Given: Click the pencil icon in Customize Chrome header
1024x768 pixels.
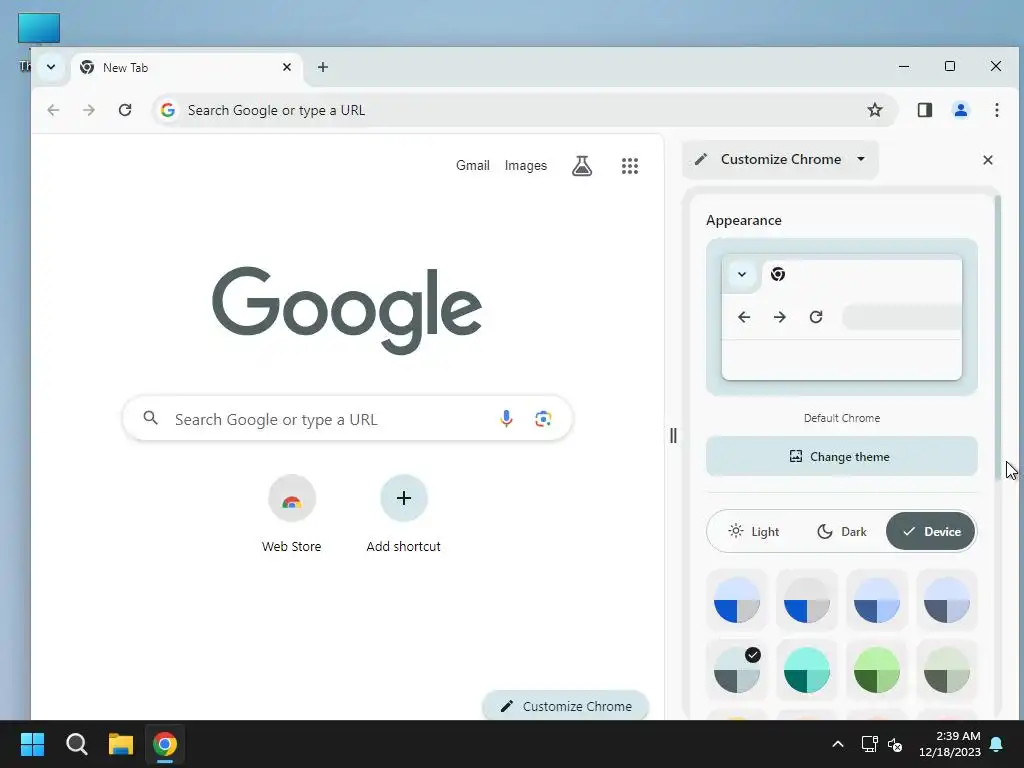Looking at the screenshot, I should point(701,159).
